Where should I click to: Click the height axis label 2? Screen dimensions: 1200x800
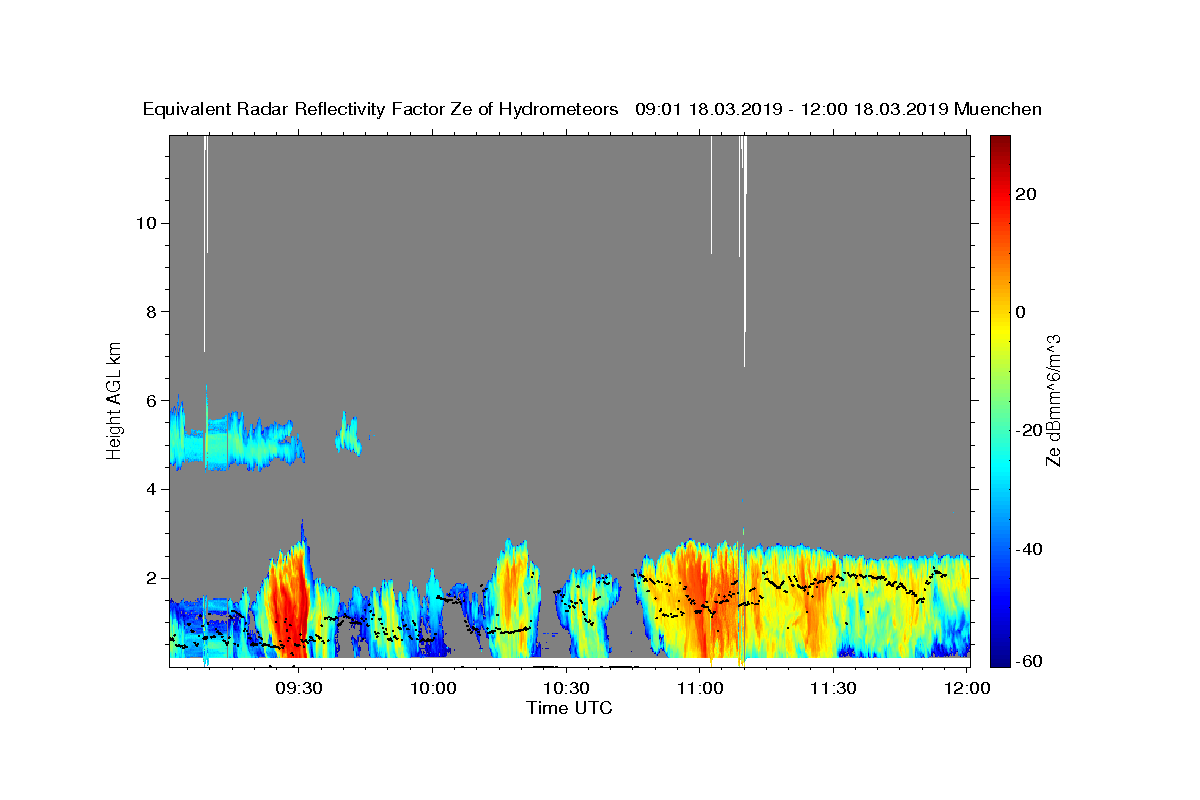point(150,578)
